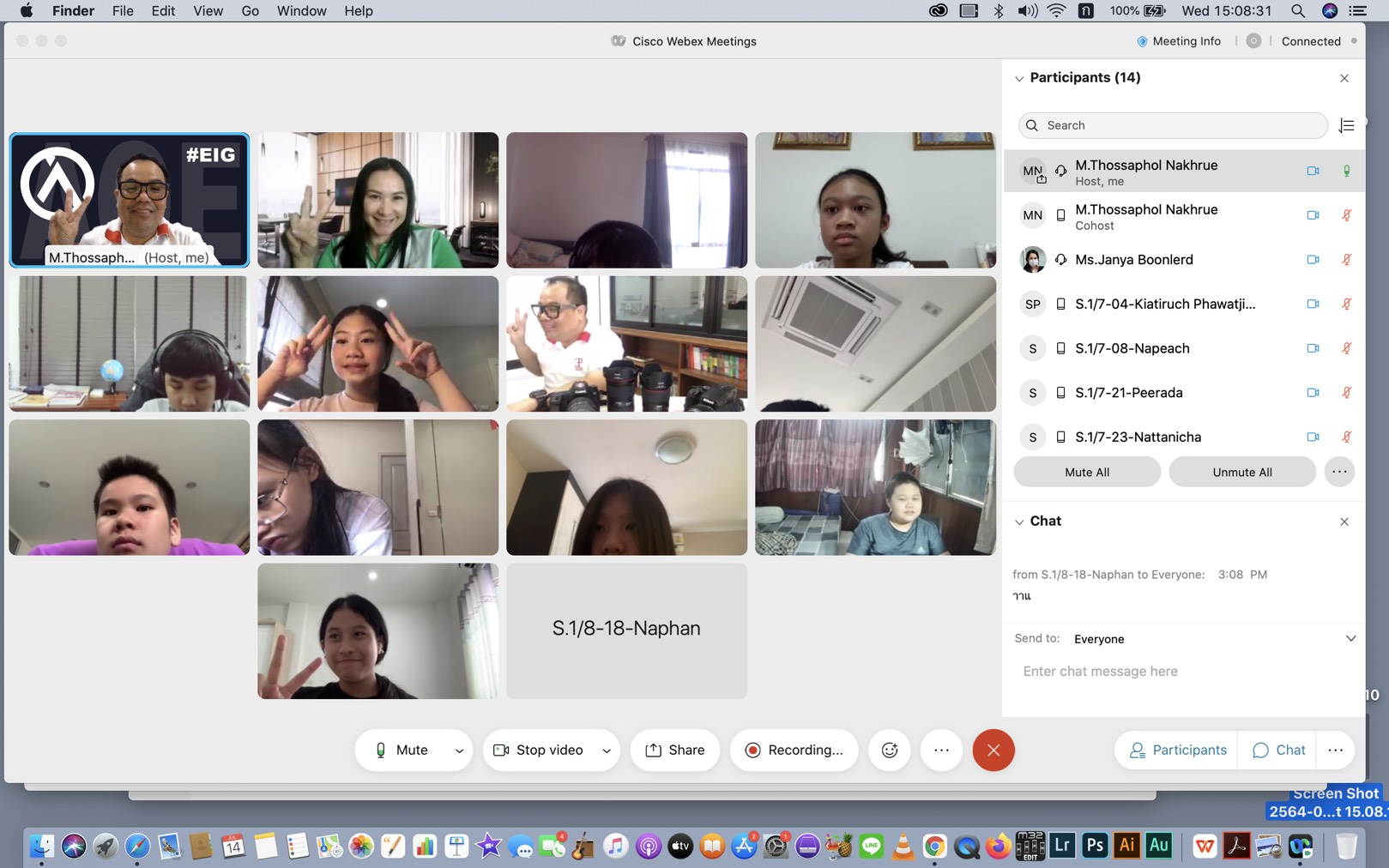
Task: Click video icon for S.1/7-21-Peerada
Action: click(1313, 392)
